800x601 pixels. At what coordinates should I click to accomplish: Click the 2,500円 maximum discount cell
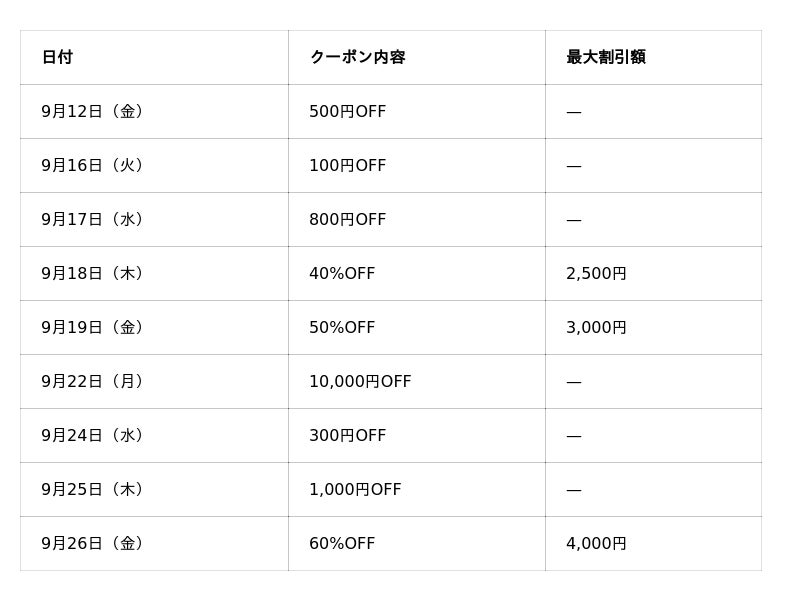596,273
